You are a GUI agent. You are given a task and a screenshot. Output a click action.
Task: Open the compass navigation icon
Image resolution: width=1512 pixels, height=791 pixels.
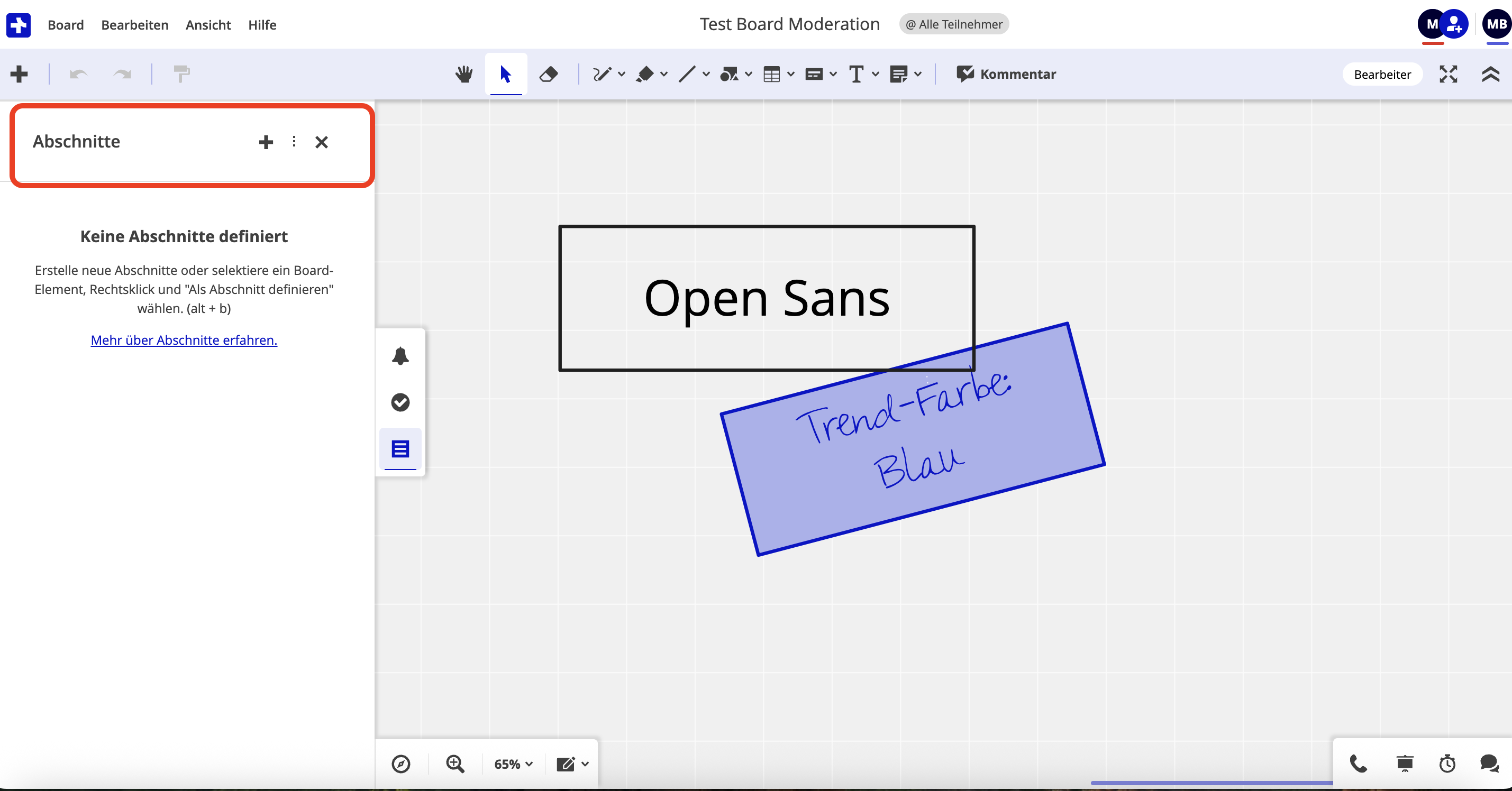[401, 764]
